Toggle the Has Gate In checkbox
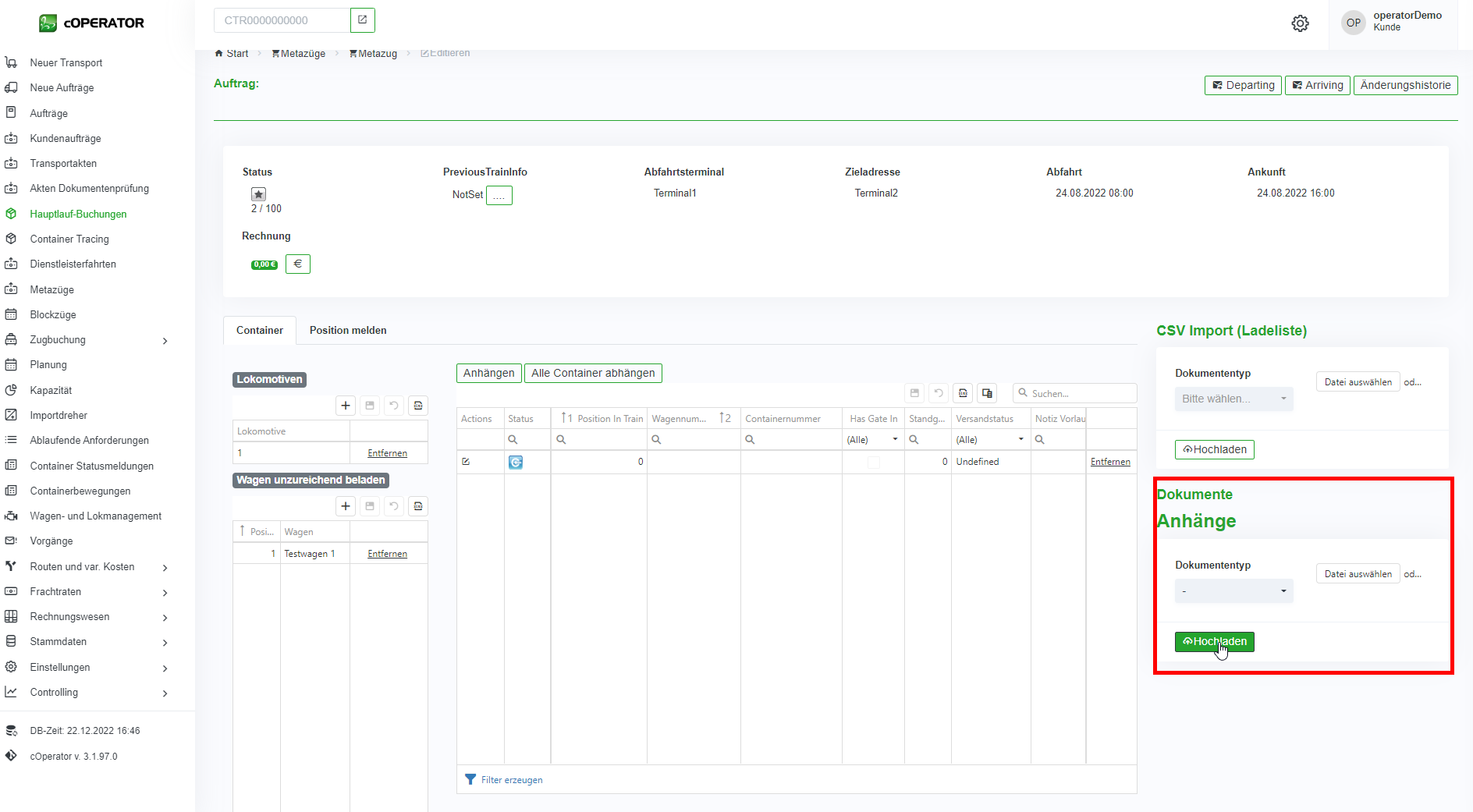 pyautogui.click(x=873, y=462)
